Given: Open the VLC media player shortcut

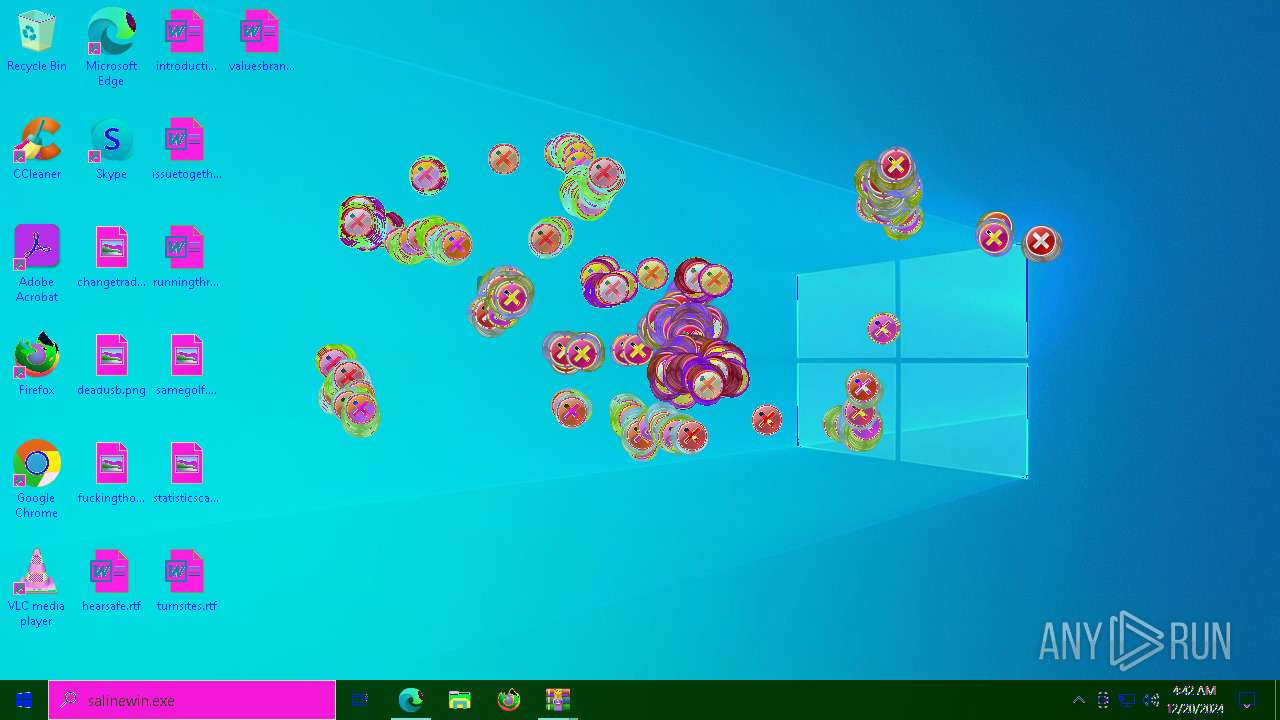Looking at the screenshot, I should 37,587.
